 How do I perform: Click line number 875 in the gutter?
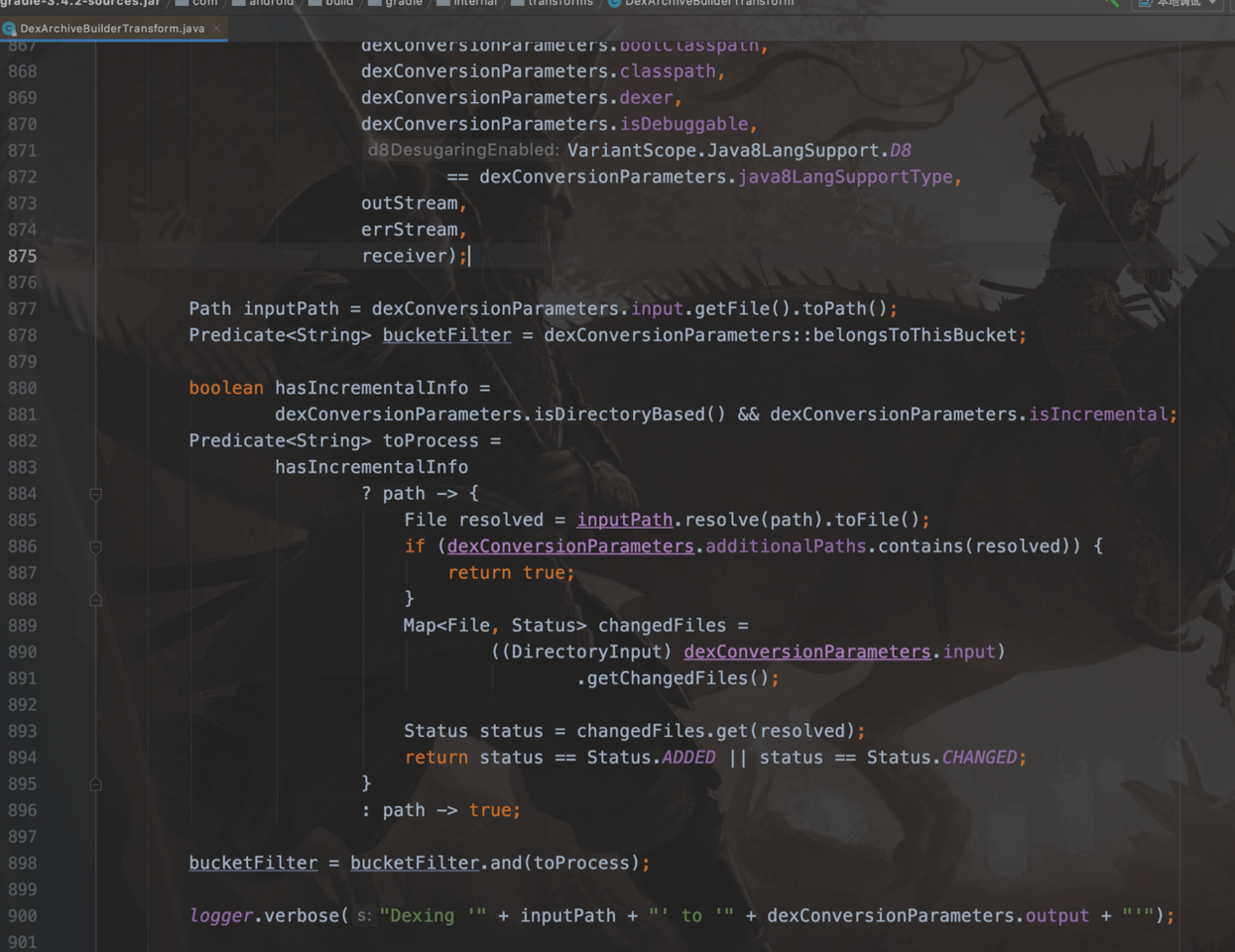[22, 256]
